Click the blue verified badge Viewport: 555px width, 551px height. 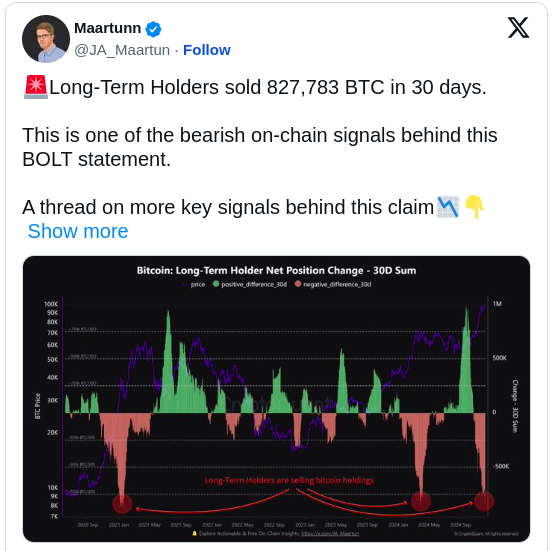click(x=153, y=29)
